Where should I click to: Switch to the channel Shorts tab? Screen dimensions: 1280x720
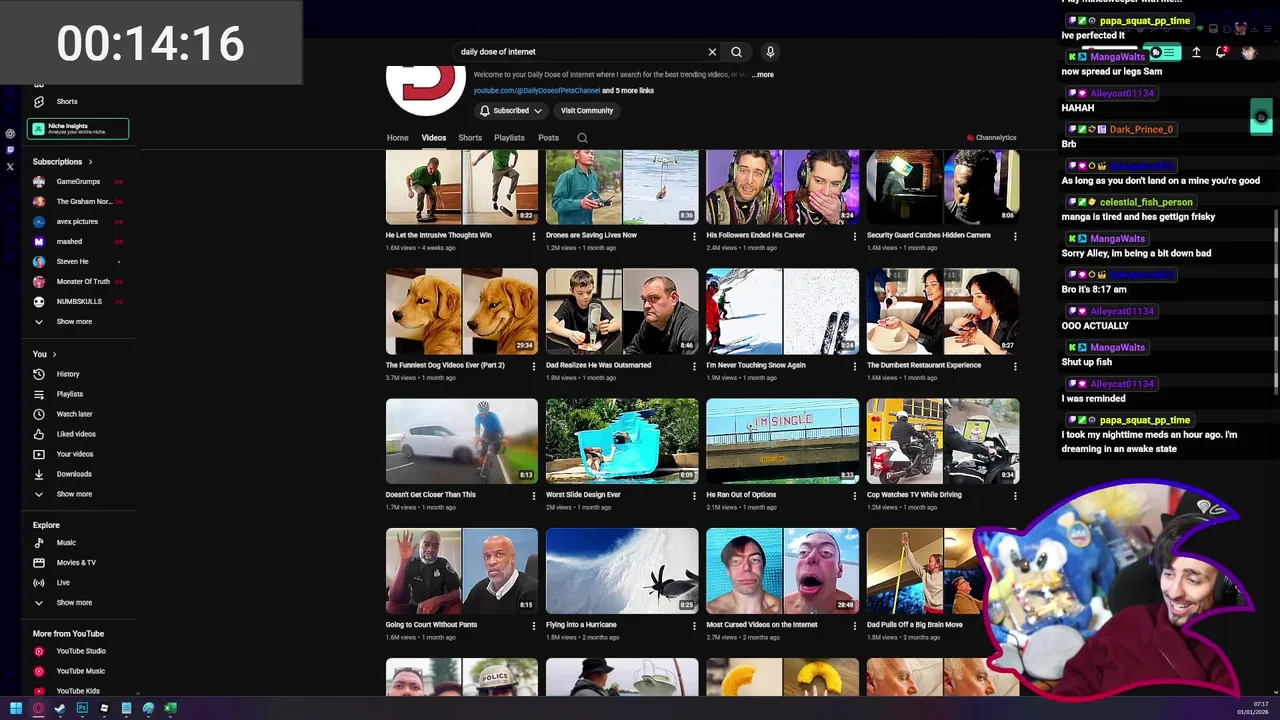tap(470, 138)
